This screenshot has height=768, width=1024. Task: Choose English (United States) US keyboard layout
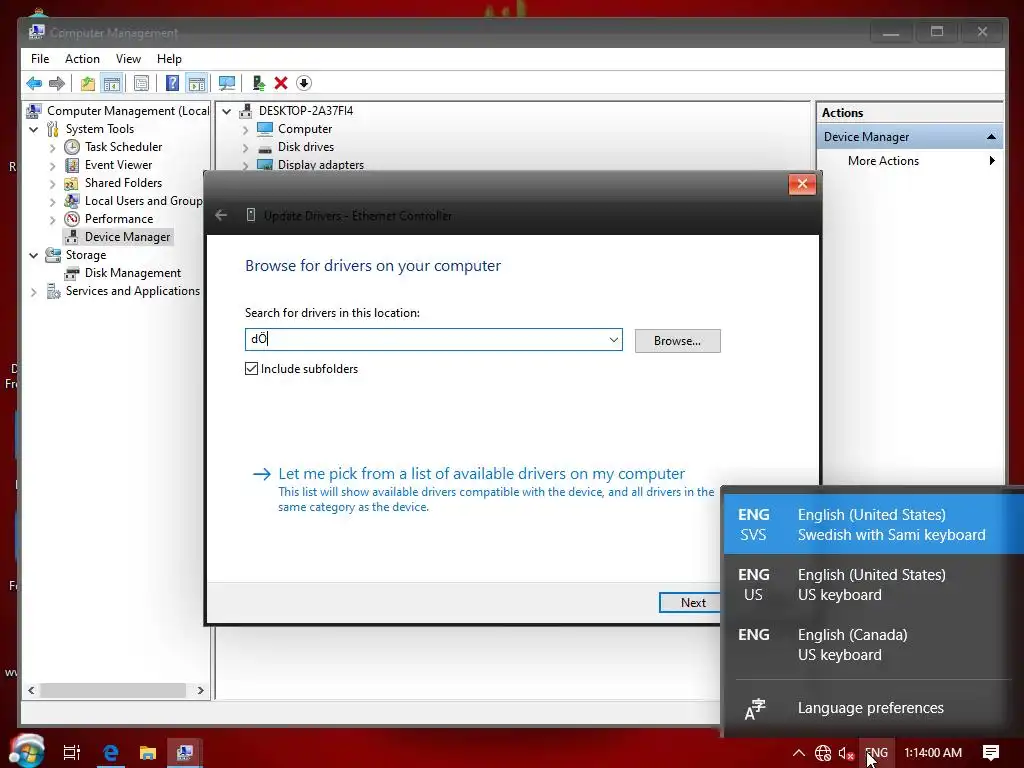point(874,584)
